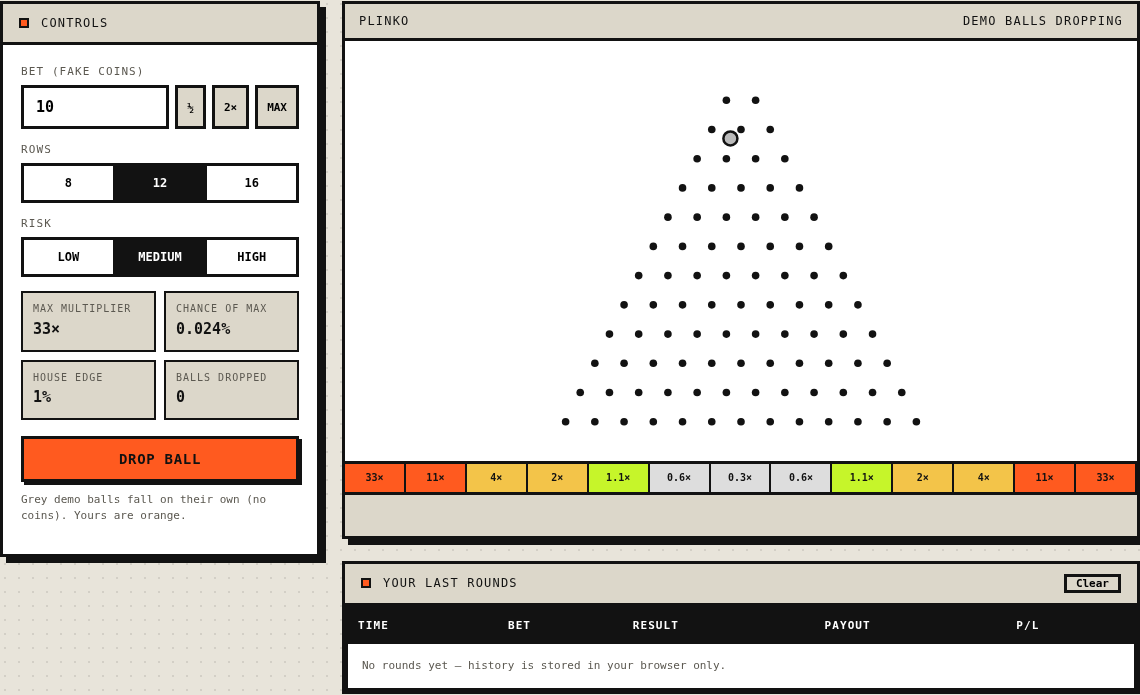Click the grey demo ball on the board

[x=730, y=138]
